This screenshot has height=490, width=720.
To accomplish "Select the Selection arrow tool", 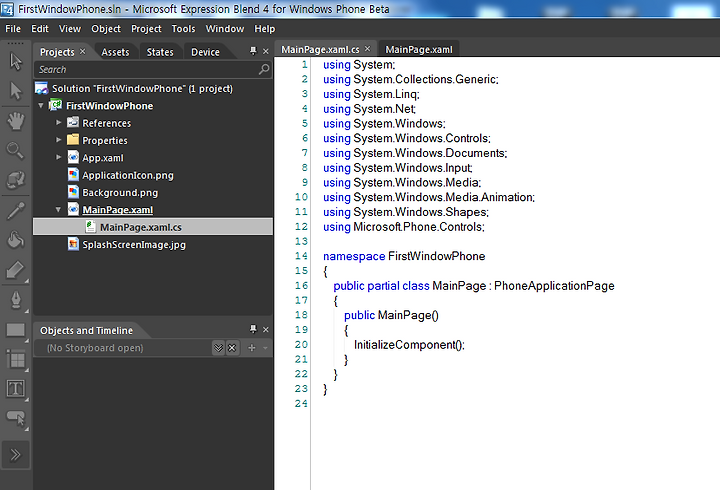I will coord(16,61).
